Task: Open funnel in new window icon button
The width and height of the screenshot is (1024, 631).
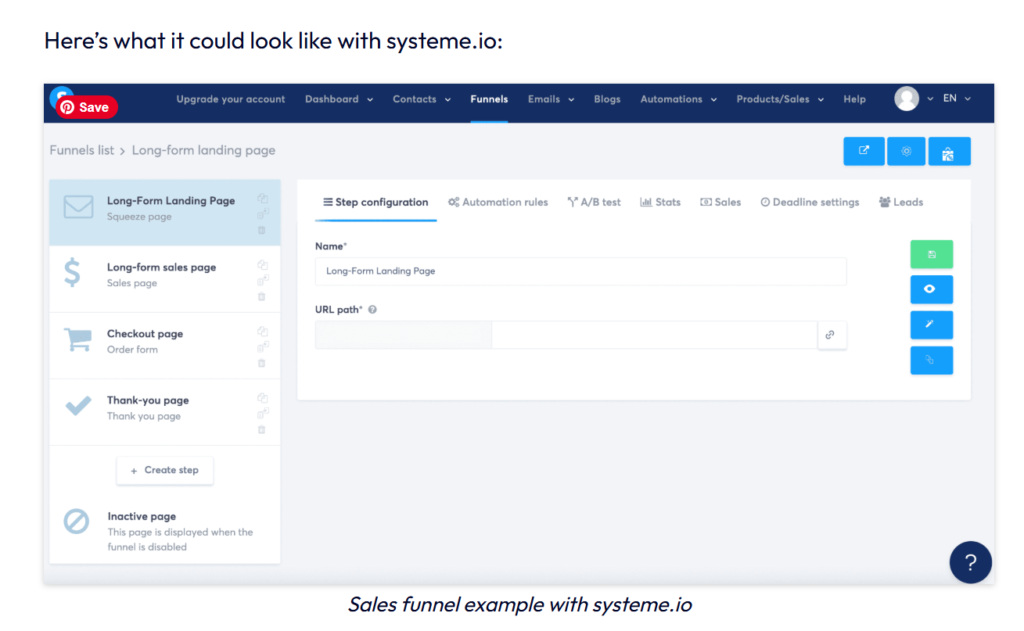Action: click(863, 151)
